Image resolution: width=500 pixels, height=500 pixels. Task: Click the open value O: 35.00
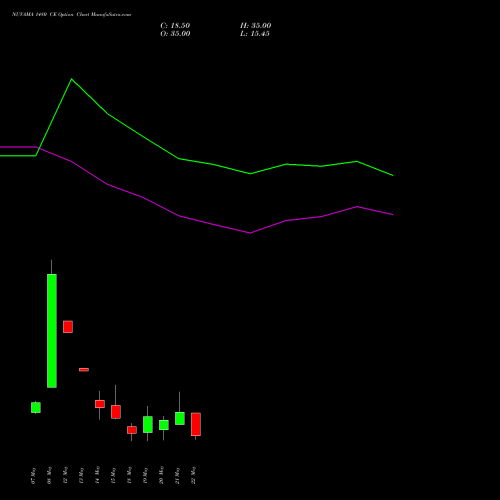coord(175,33)
